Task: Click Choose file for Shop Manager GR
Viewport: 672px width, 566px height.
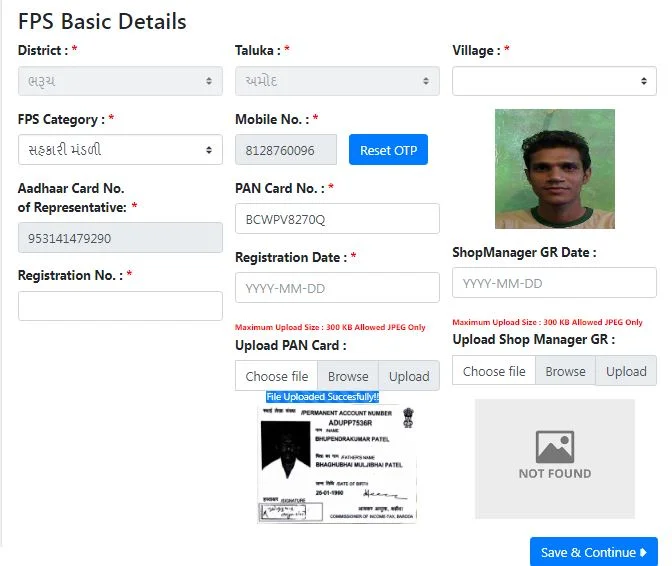Action: (x=494, y=371)
